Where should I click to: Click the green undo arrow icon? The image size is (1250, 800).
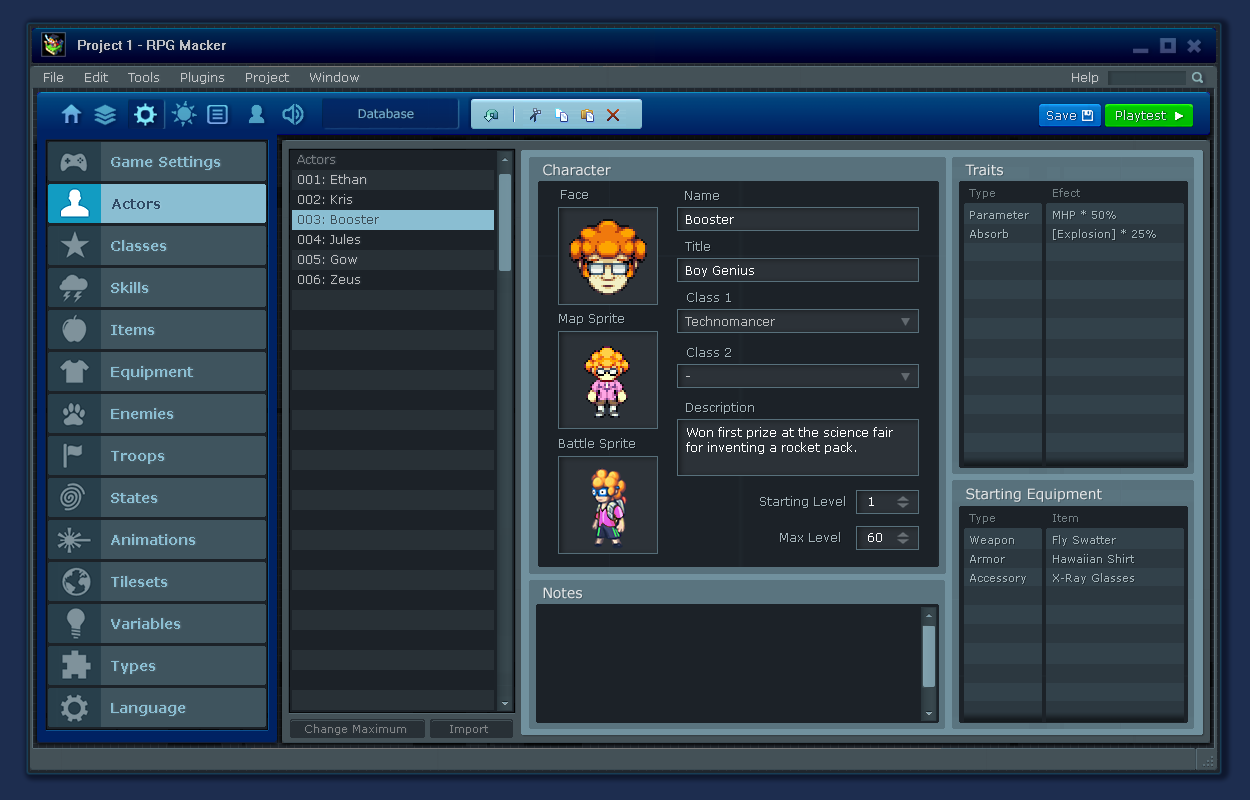pyautogui.click(x=491, y=115)
